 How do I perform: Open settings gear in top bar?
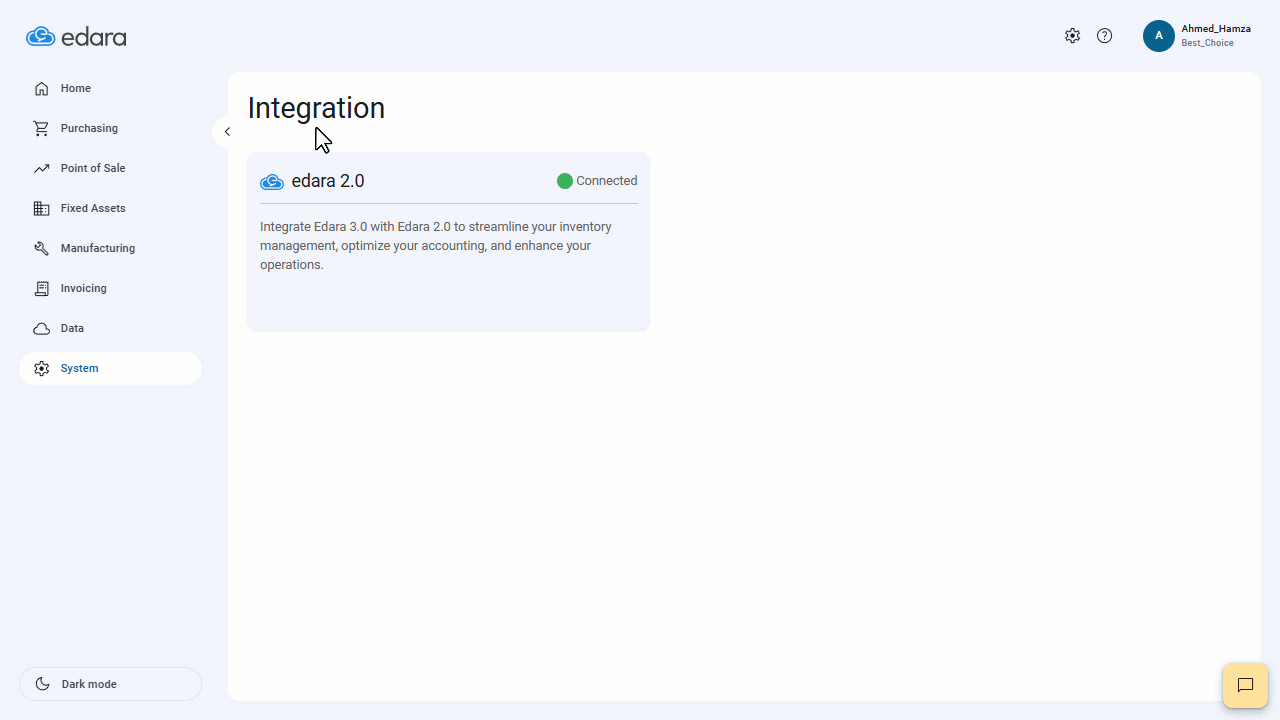click(1072, 36)
